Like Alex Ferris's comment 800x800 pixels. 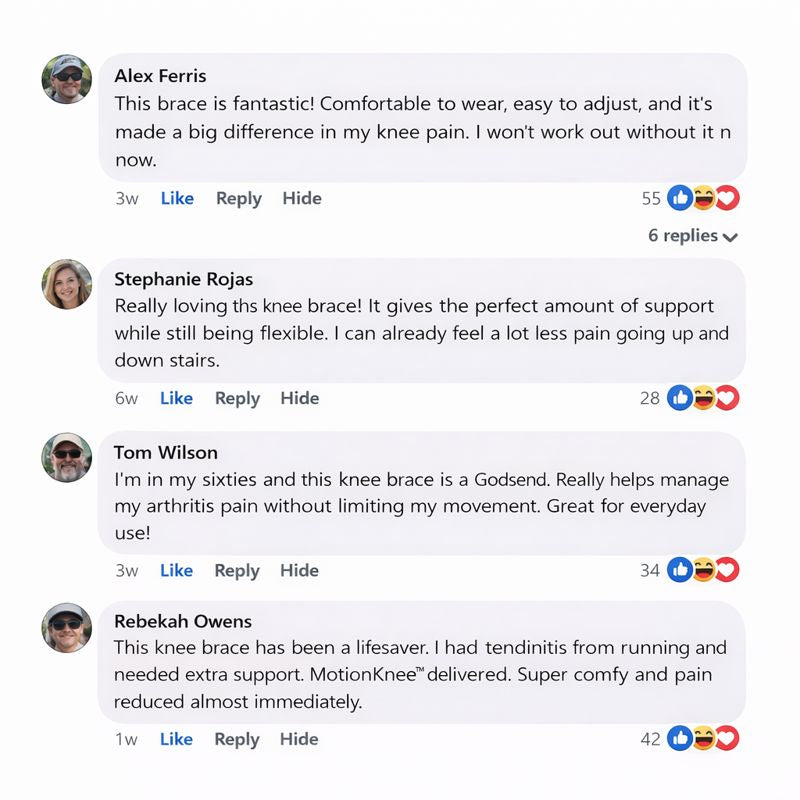coord(177,198)
